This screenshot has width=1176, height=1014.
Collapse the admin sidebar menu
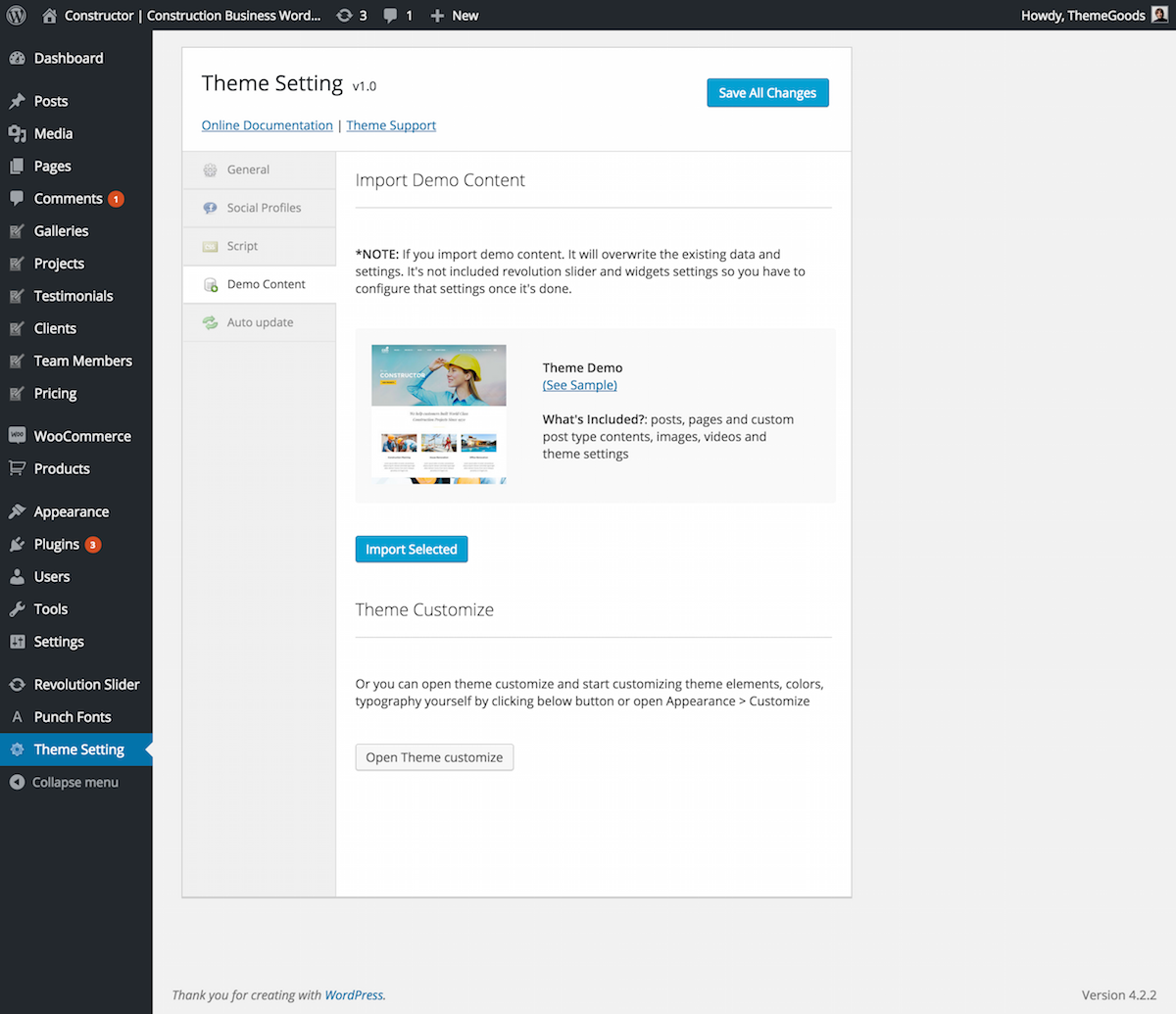18,782
